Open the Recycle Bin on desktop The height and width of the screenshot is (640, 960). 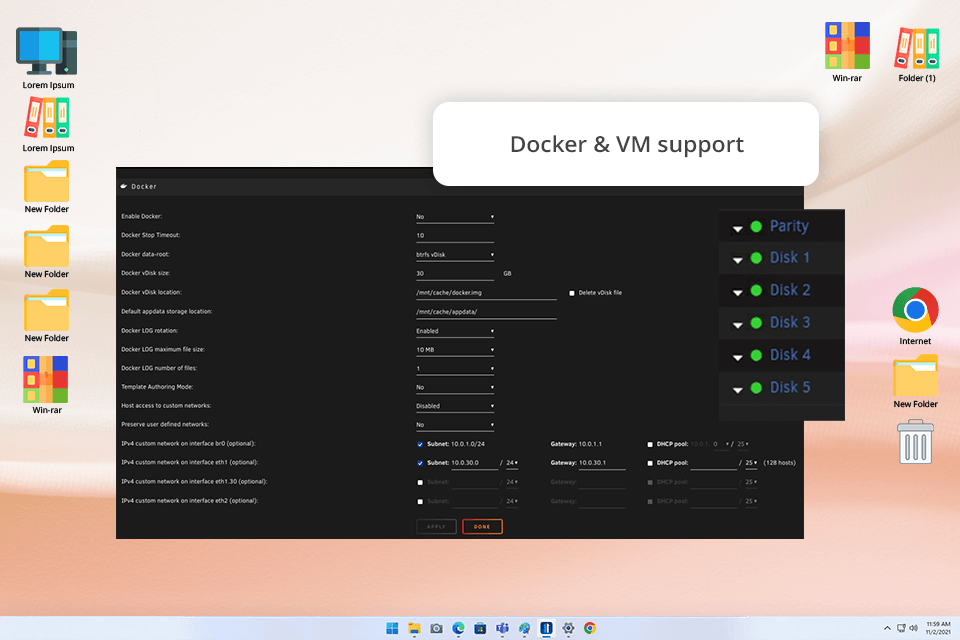[x=915, y=442]
